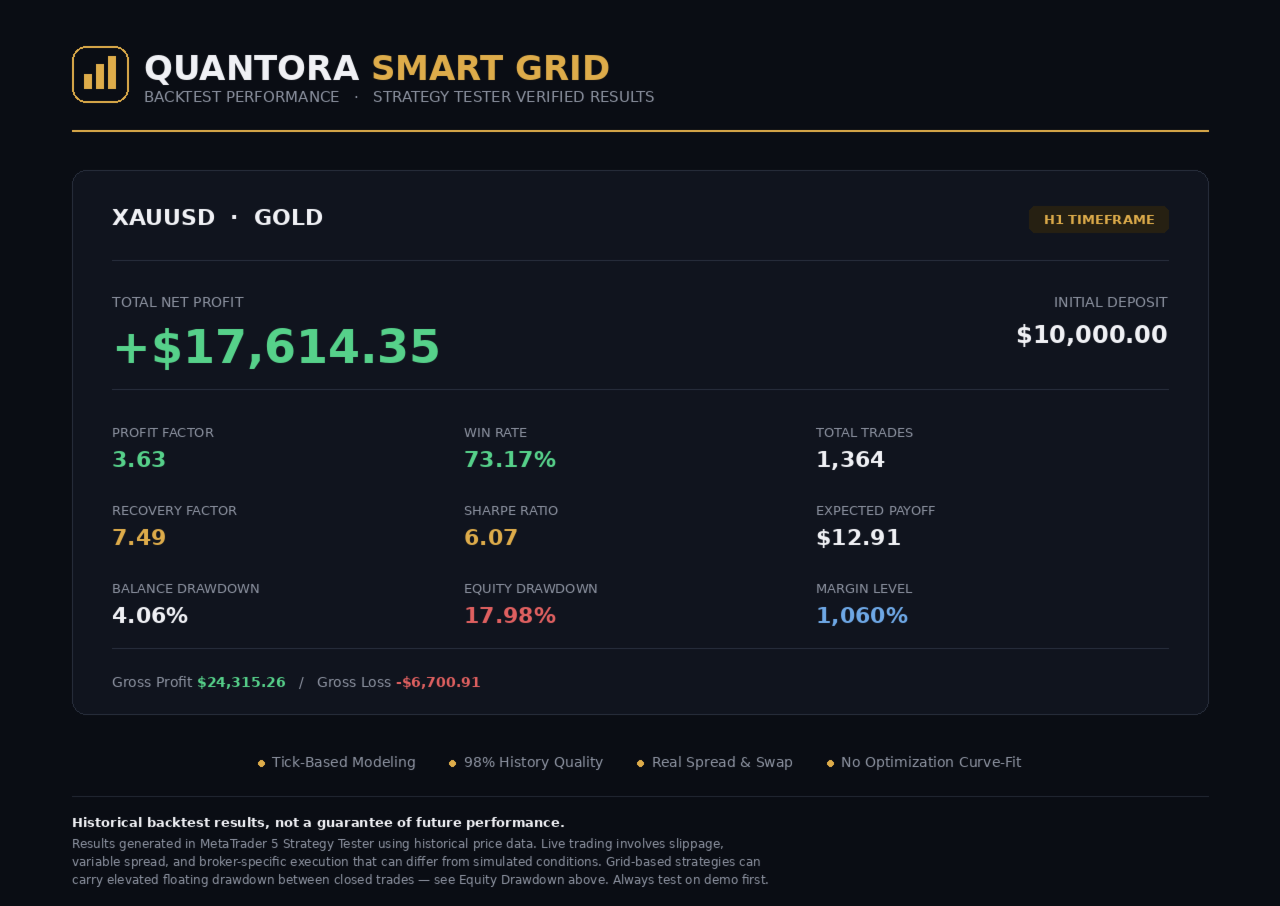
Task: Select the 73.17% win rate value
Action: tap(510, 460)
